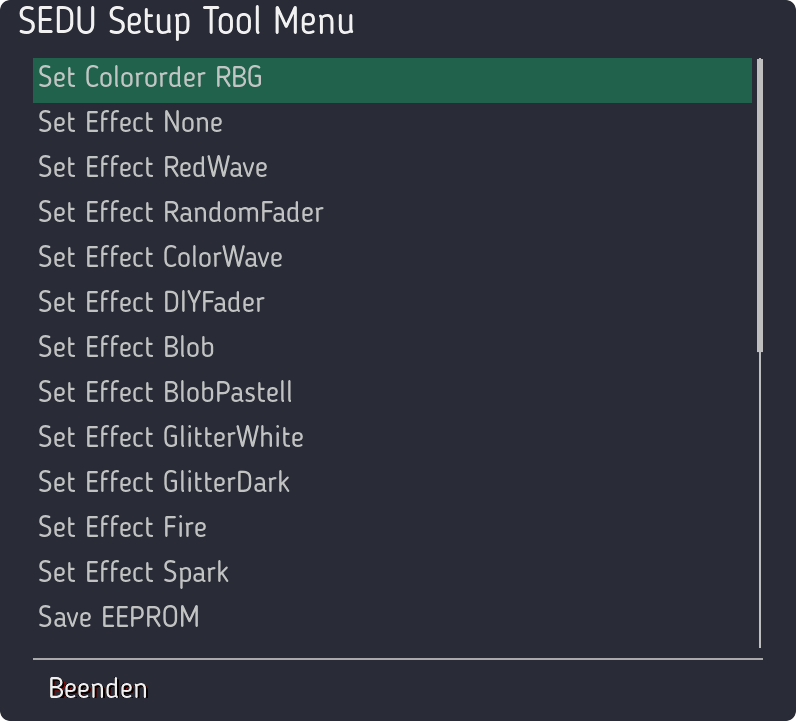Viewport: 796px width, 721px height.
Task: Choose Set Effect GlitterDark
Action: coord(164,483)
